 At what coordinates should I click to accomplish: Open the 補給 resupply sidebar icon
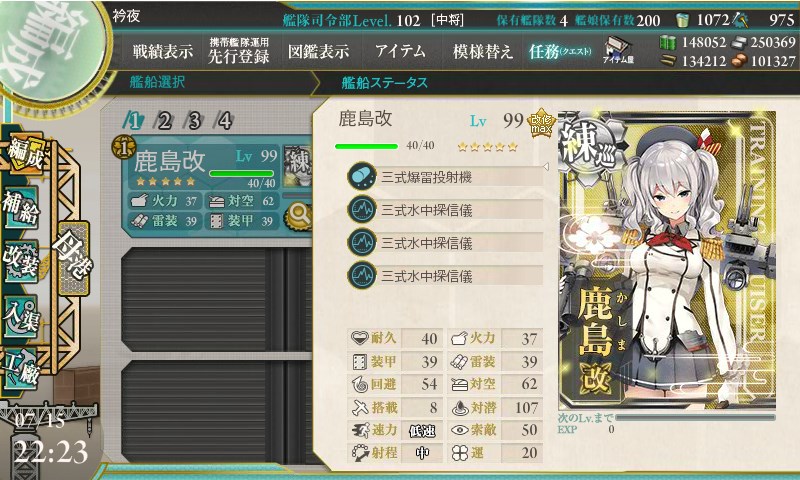click(20, 208)
